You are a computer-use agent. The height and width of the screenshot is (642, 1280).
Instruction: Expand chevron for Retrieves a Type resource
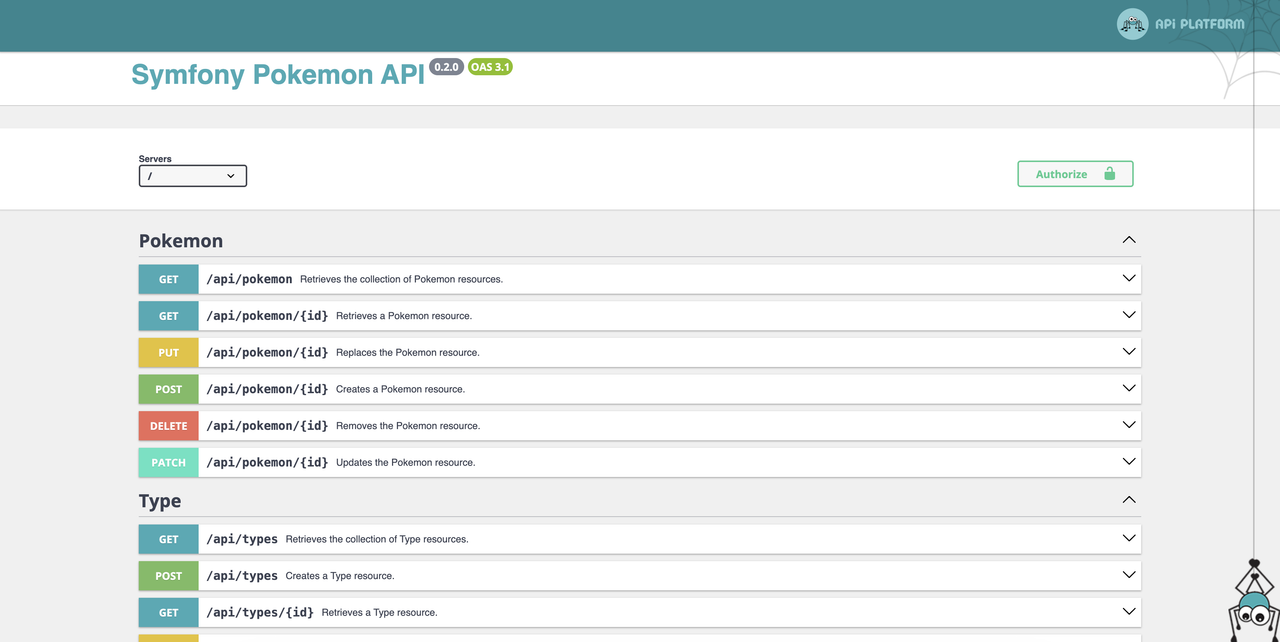(1129, 611)
